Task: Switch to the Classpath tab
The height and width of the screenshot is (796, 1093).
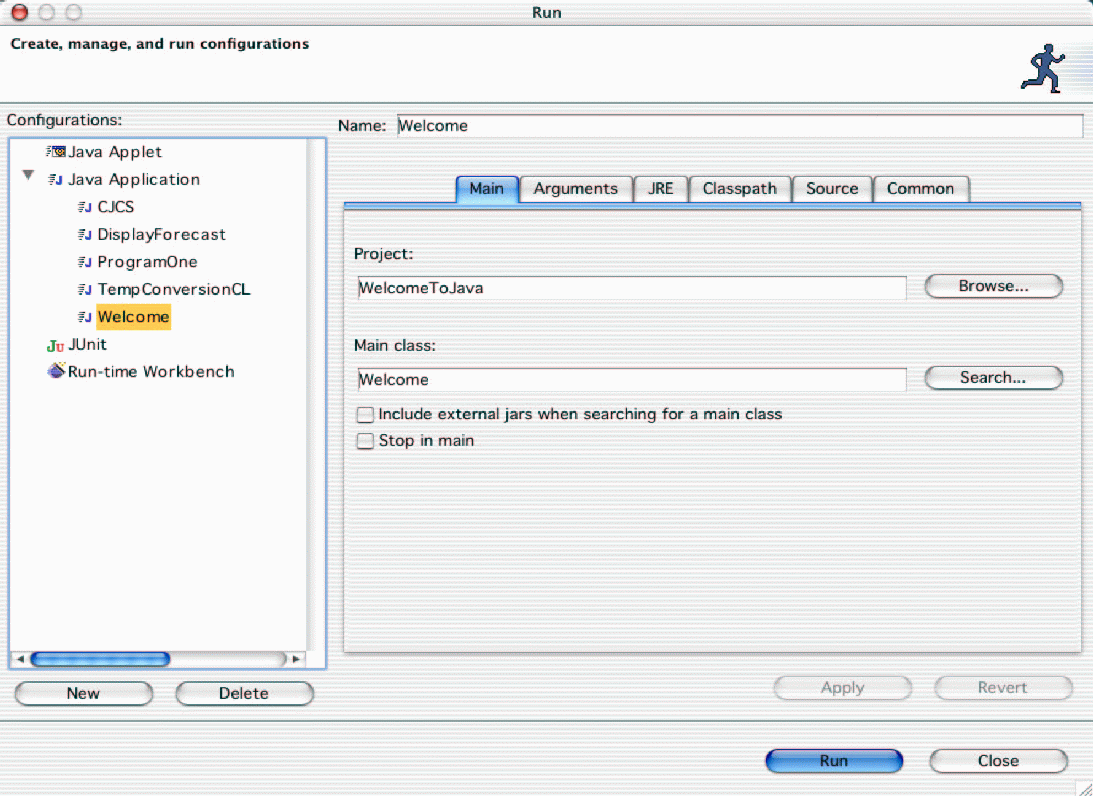Action: (740, 189)
